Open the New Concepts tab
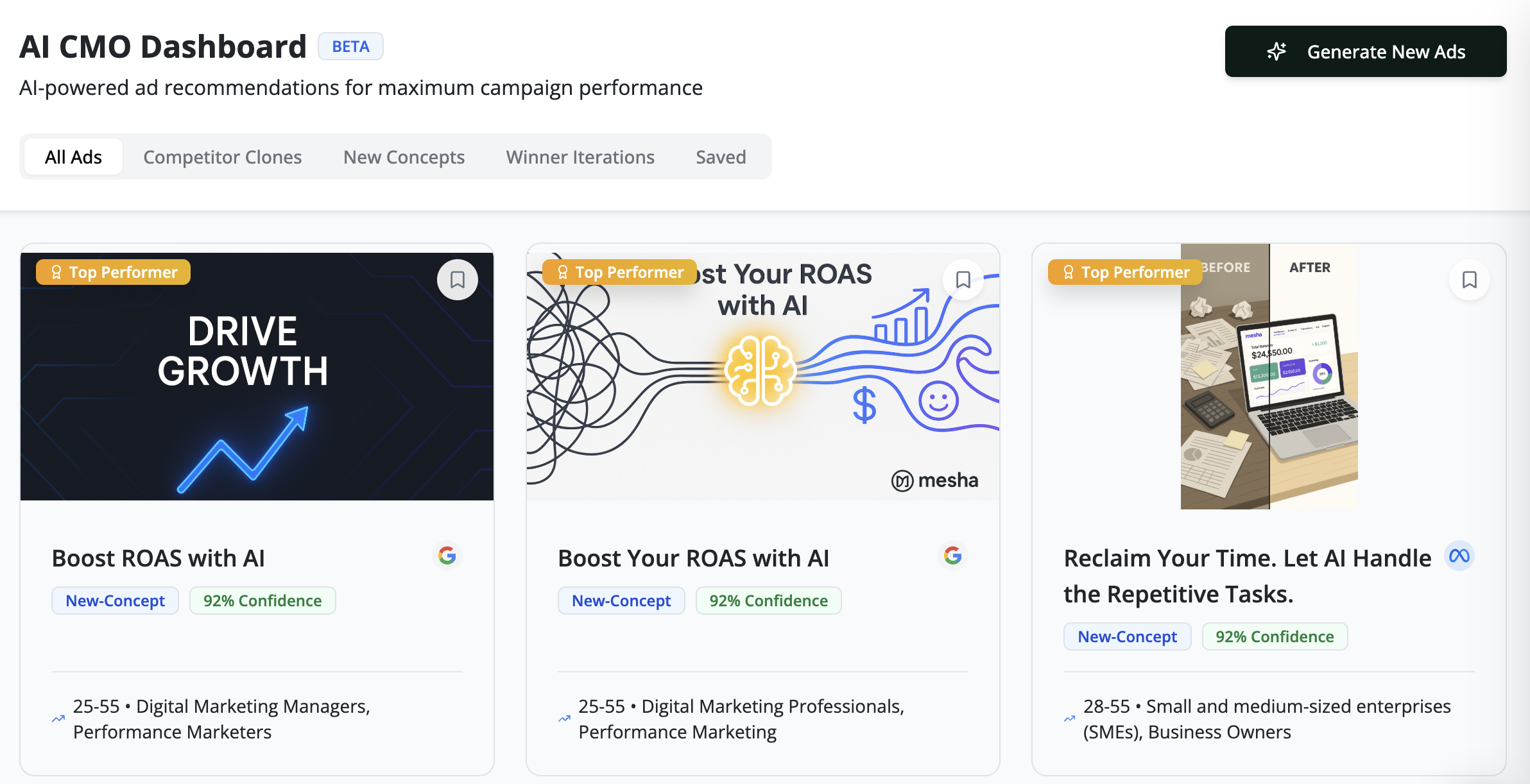 404,157
